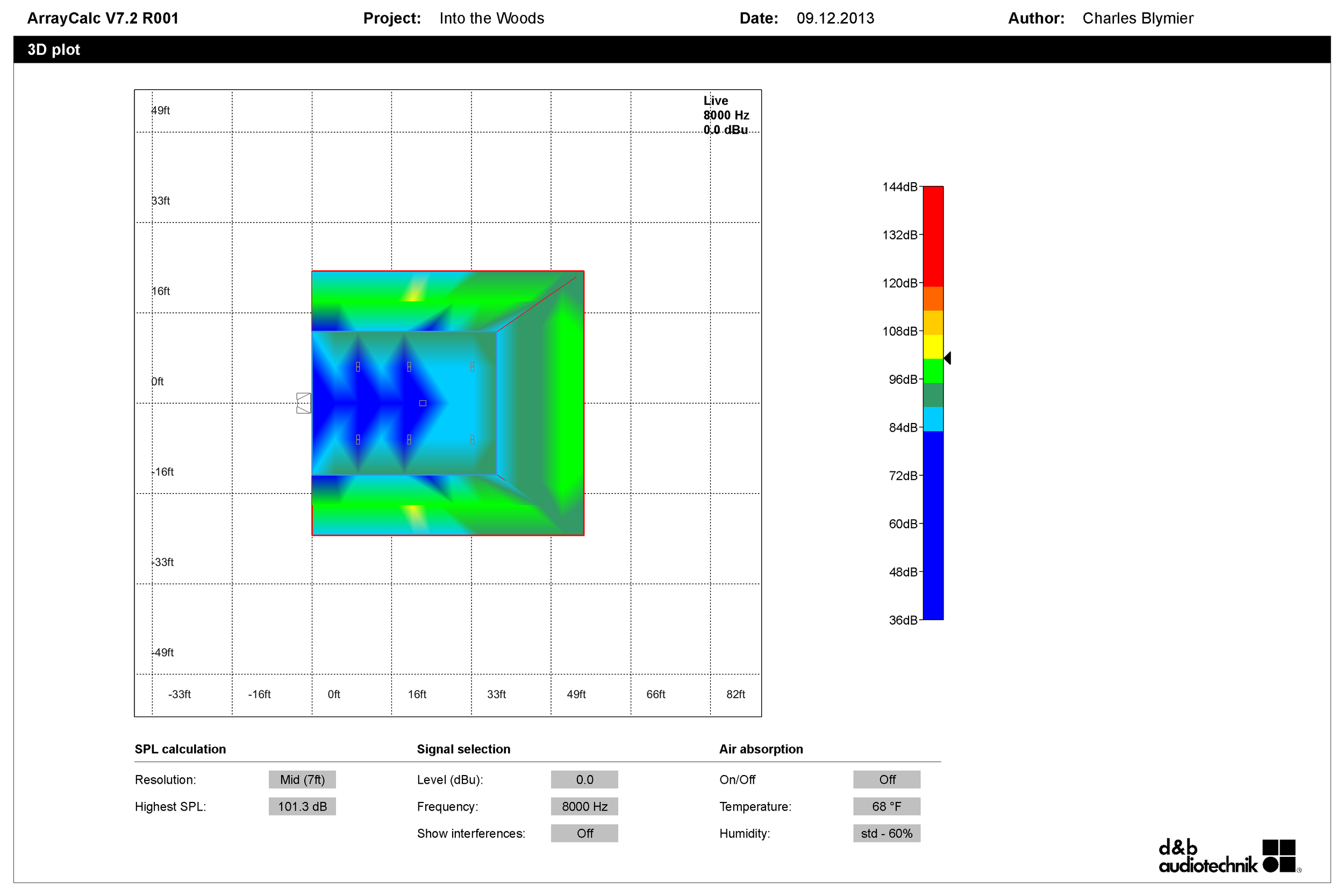Click the d&b audiotechnik logo

pyautogui.click(x=1228, y=856)
